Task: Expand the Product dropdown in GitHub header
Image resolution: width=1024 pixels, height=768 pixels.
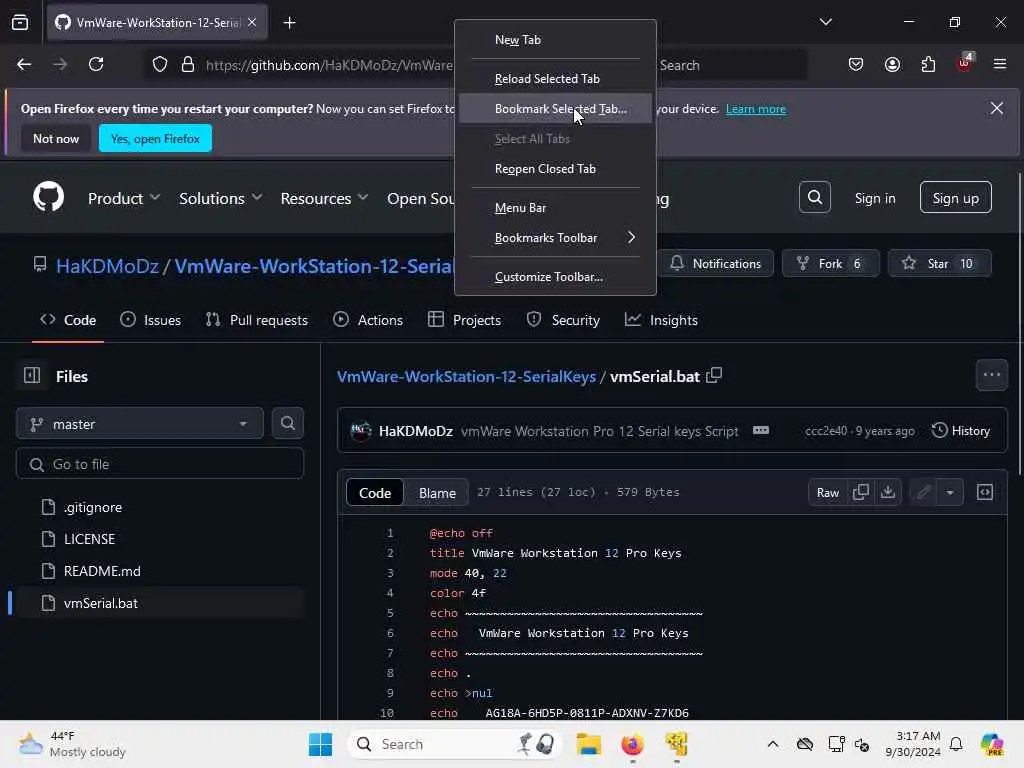Action: coord(123,198)
